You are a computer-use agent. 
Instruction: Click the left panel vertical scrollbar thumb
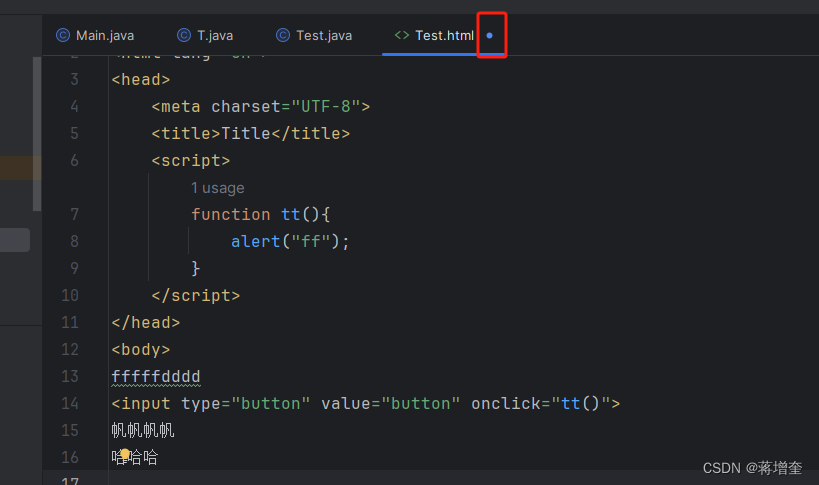tap(37, 134)
